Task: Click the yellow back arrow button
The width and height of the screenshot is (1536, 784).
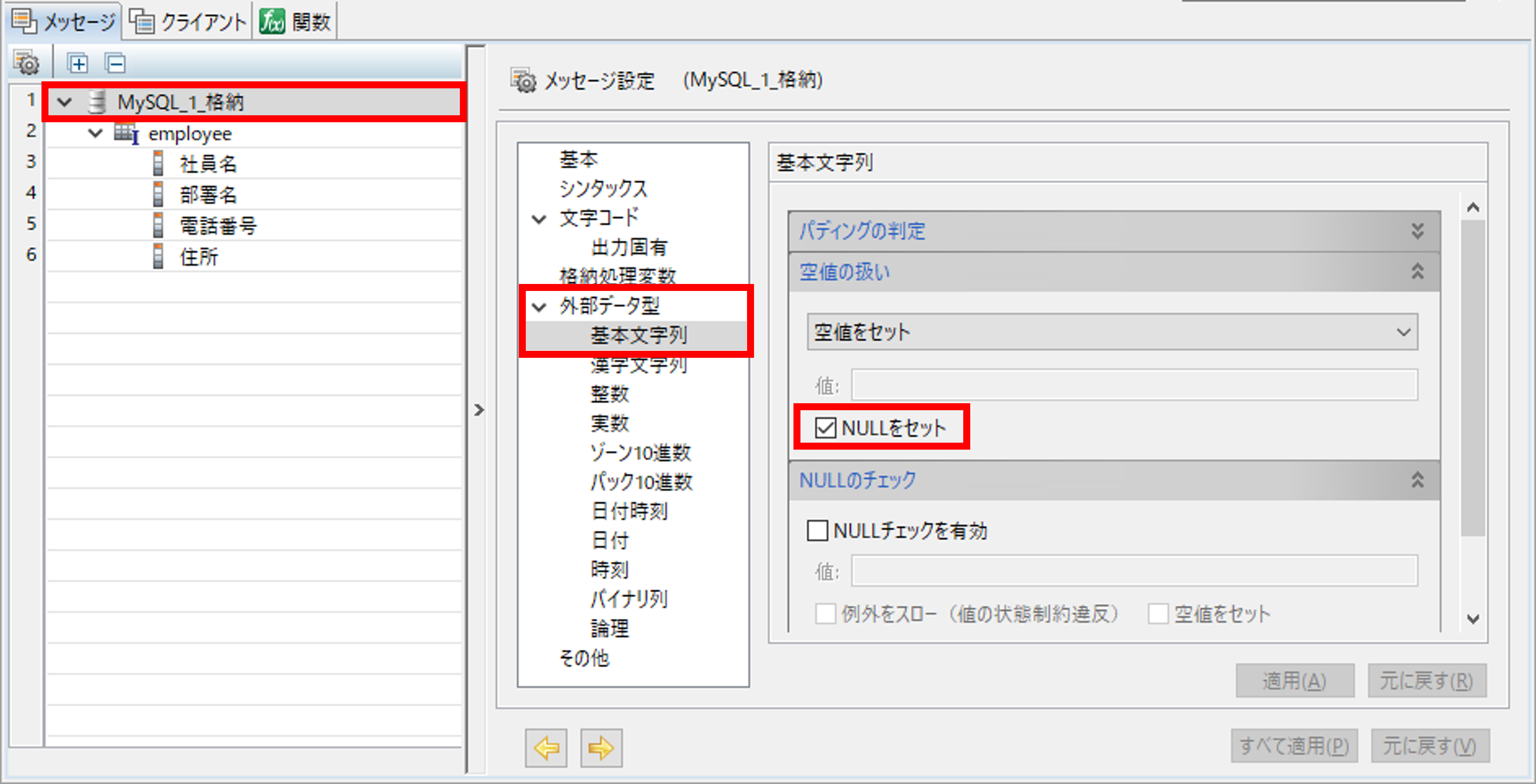Action: (x=546, y=748)
